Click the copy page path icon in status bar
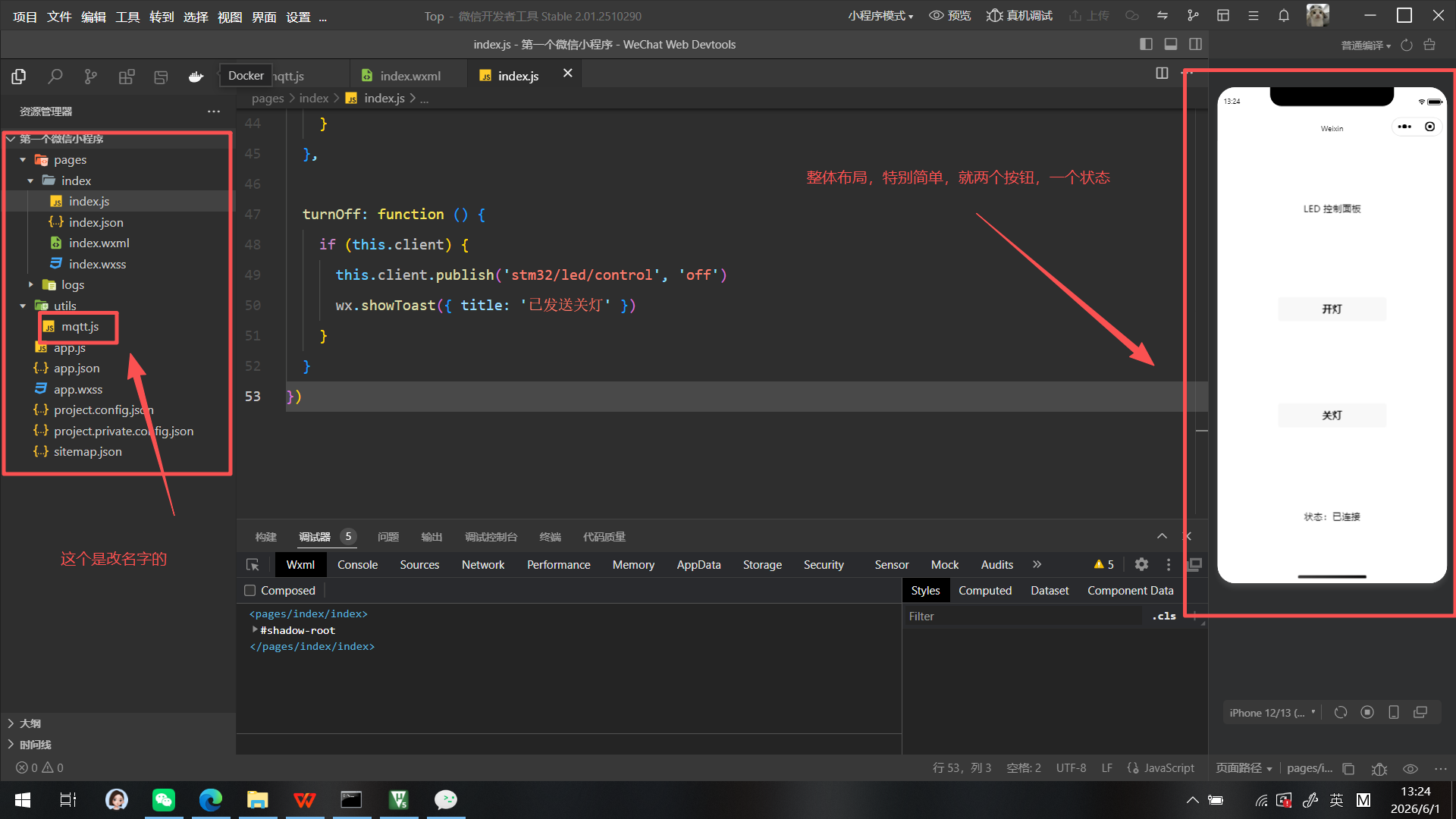 [1348, 768]
